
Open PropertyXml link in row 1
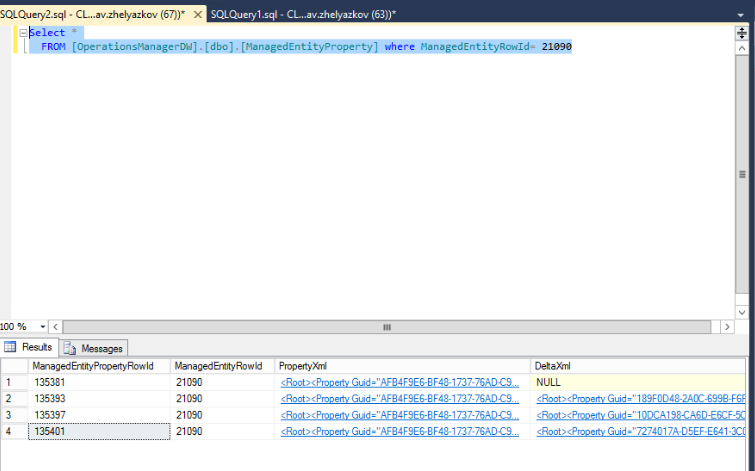(399, 382)
